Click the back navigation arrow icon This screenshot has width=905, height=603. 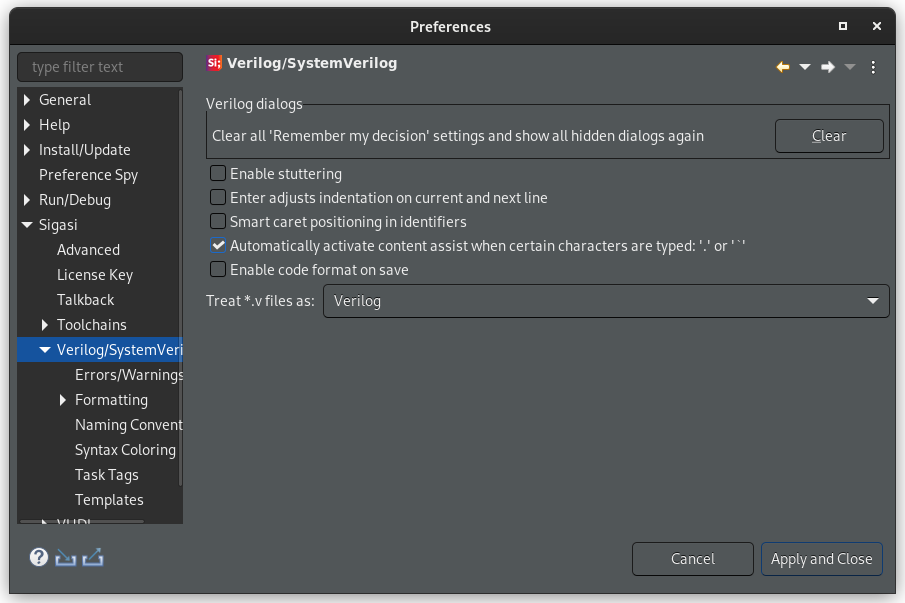pos(782,67)
